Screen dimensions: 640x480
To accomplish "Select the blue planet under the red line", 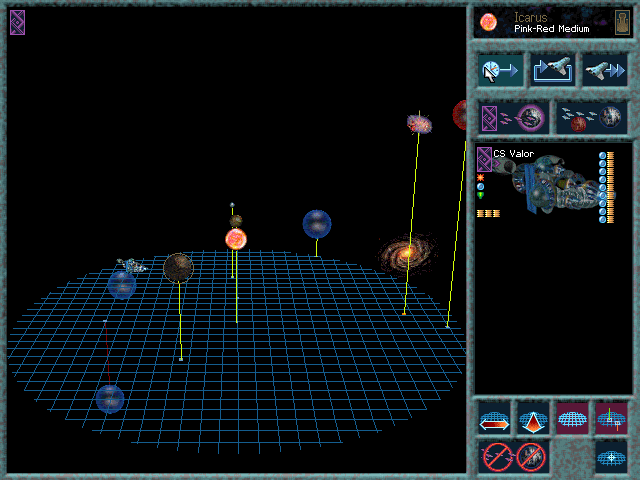I will pyautogui.click(x=110, y=399).
